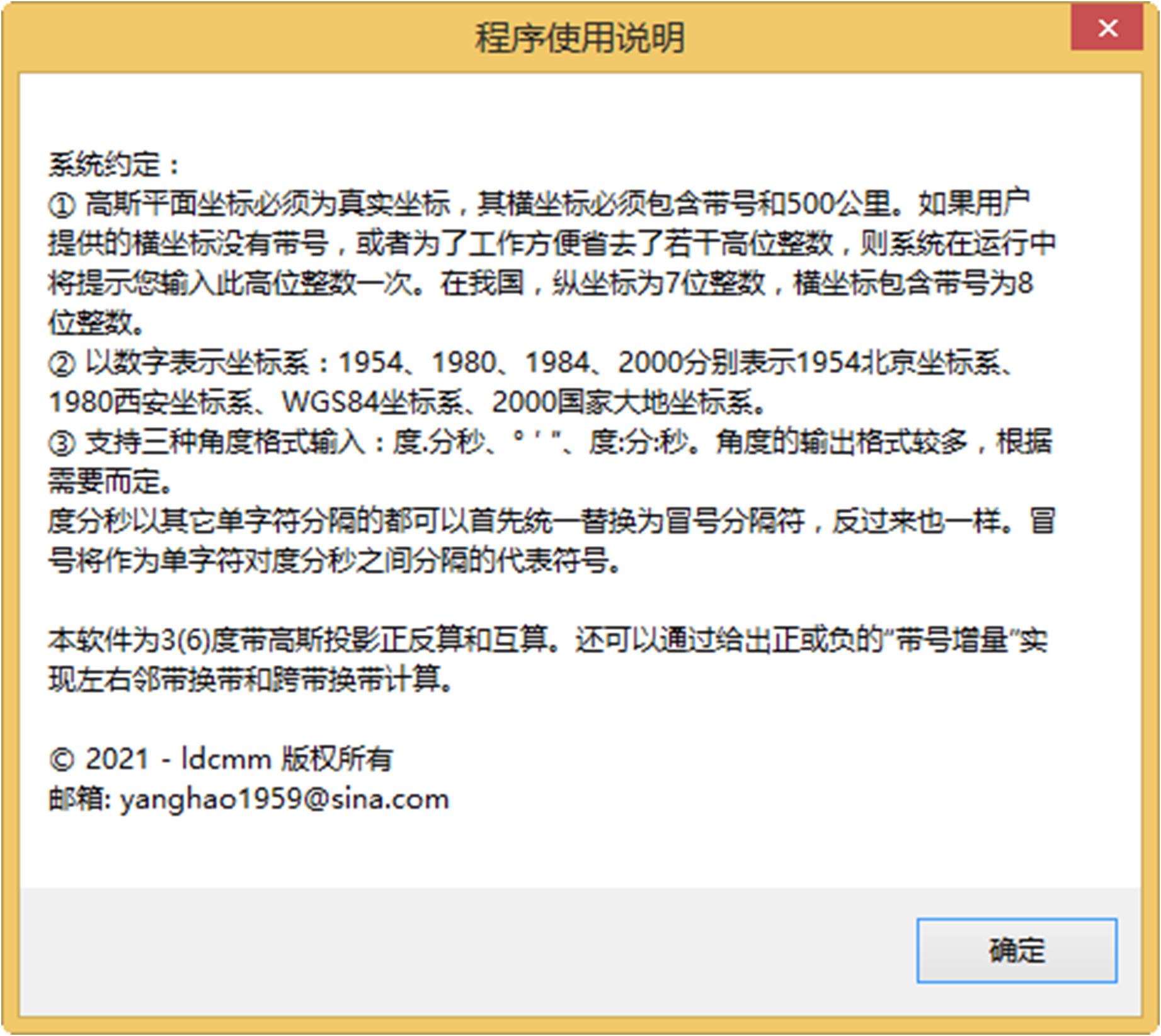Select the 系统约定： heading text

pyautogui.click(x=115, y=165)
